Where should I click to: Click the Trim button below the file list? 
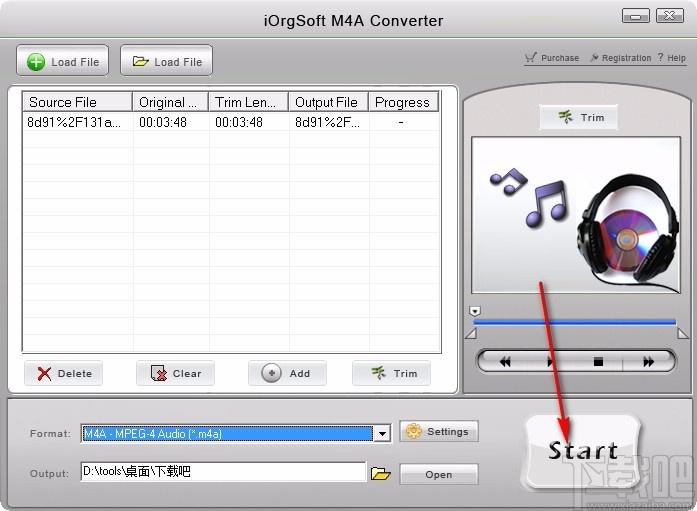point(392,373)
